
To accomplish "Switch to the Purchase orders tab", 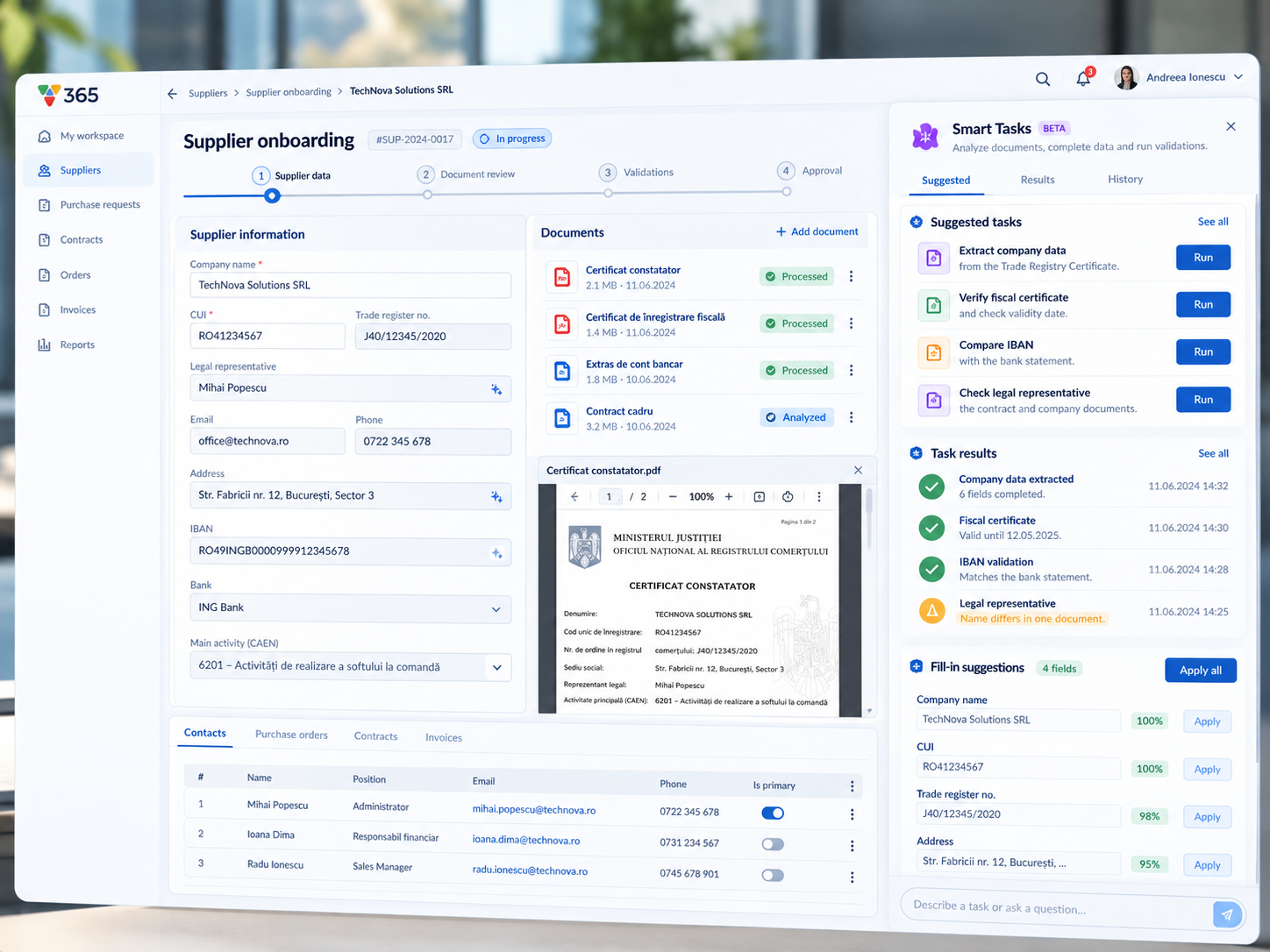I will click(x=291, y=735).
